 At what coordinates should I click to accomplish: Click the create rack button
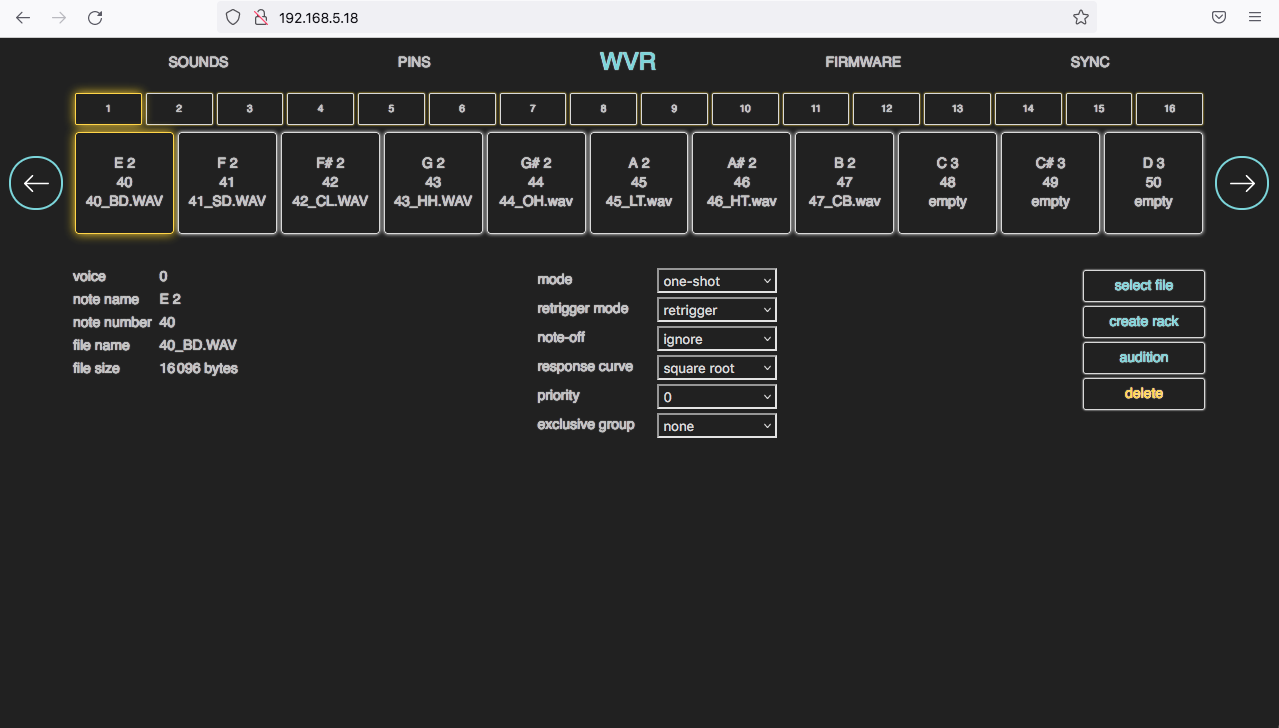(x=1144, y=322)
